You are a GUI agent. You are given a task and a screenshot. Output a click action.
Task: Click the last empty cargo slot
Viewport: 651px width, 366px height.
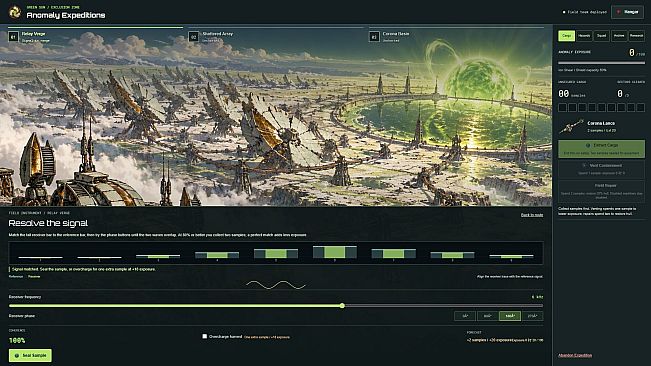point(641,107)
